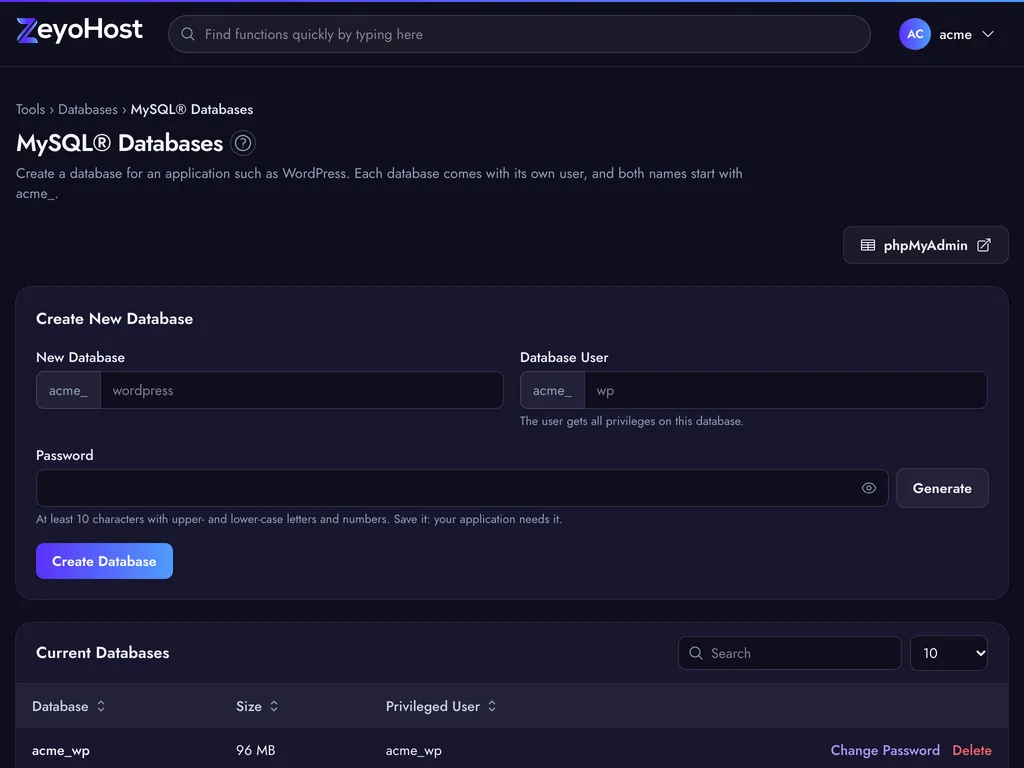Expand the acme account dropdown chevron
This screenshot has height=768, width=1024.
[x=987, y=34]
